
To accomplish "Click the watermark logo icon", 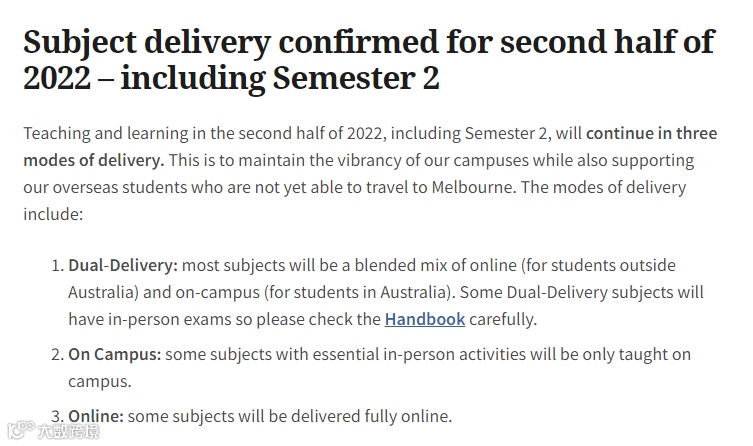I will tap(21, 430).
